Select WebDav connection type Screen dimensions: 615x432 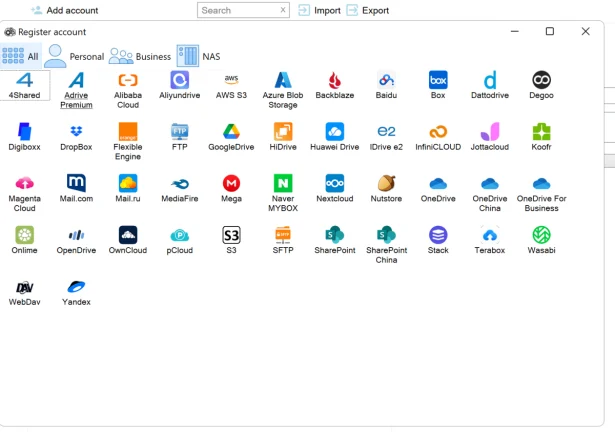[x=24, y=292]
